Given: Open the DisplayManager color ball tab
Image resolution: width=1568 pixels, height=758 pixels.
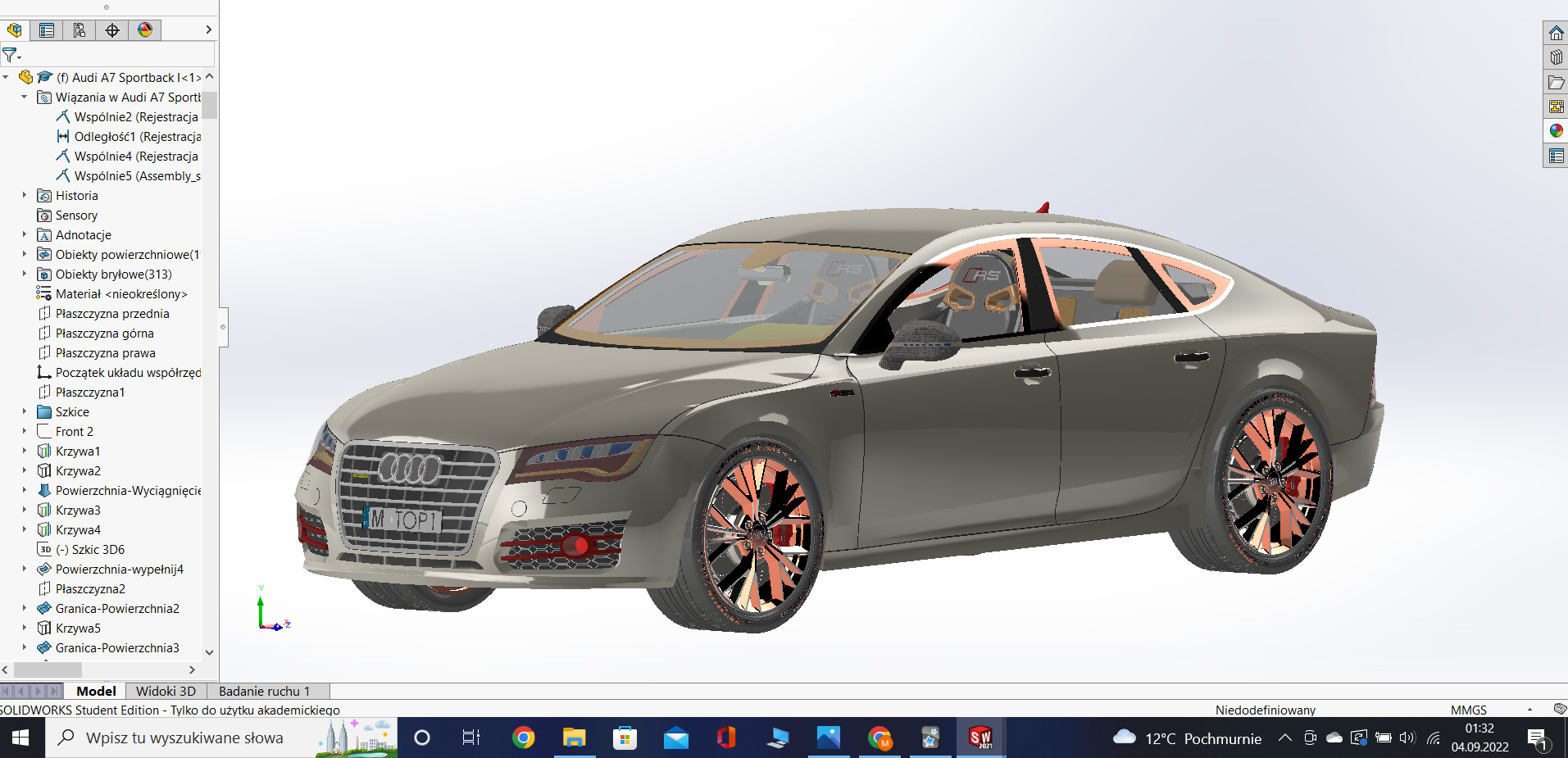Looking at the screenshot, I should coord(145,30).
